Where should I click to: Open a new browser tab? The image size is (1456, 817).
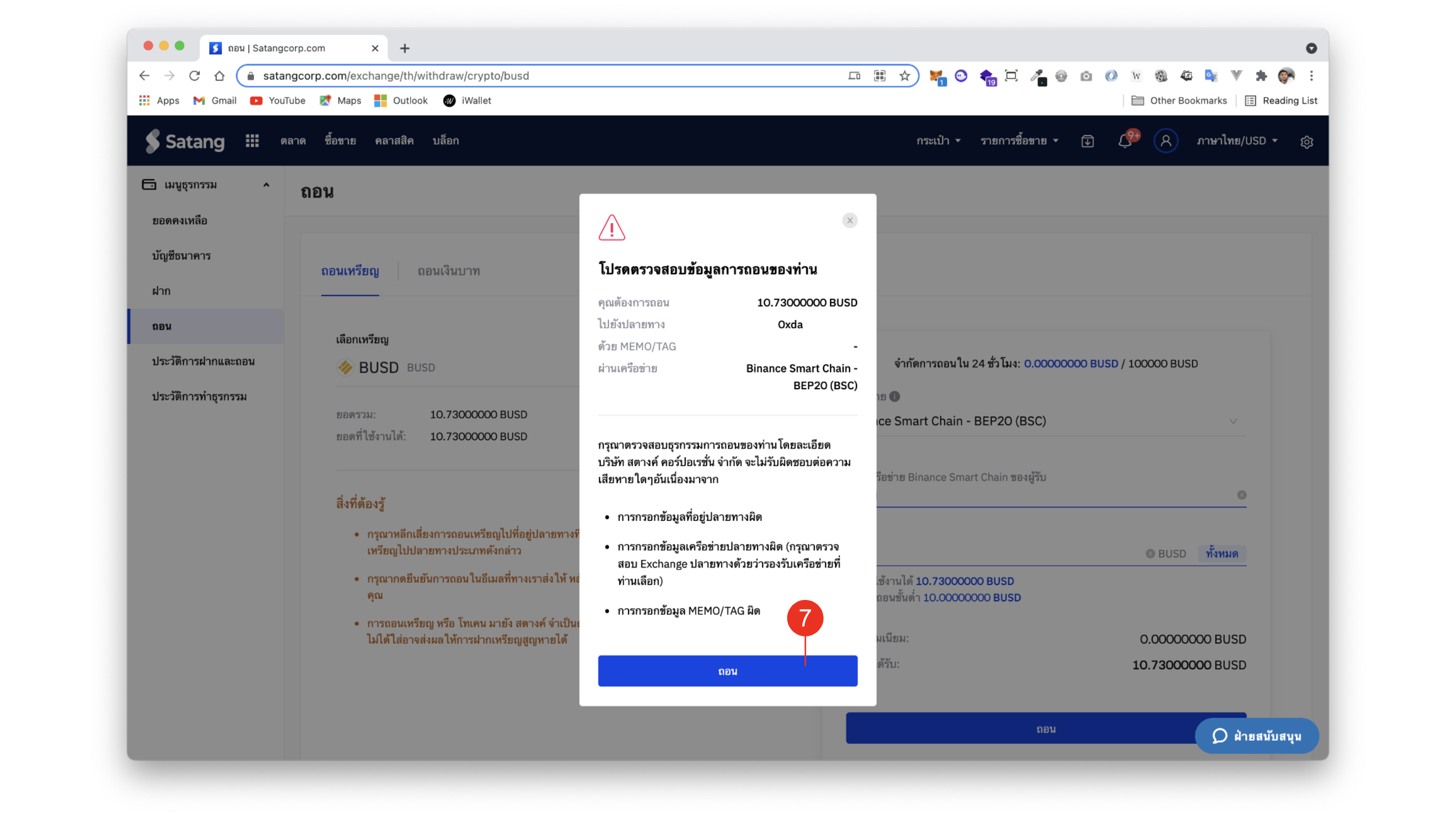tap(405, 49)
